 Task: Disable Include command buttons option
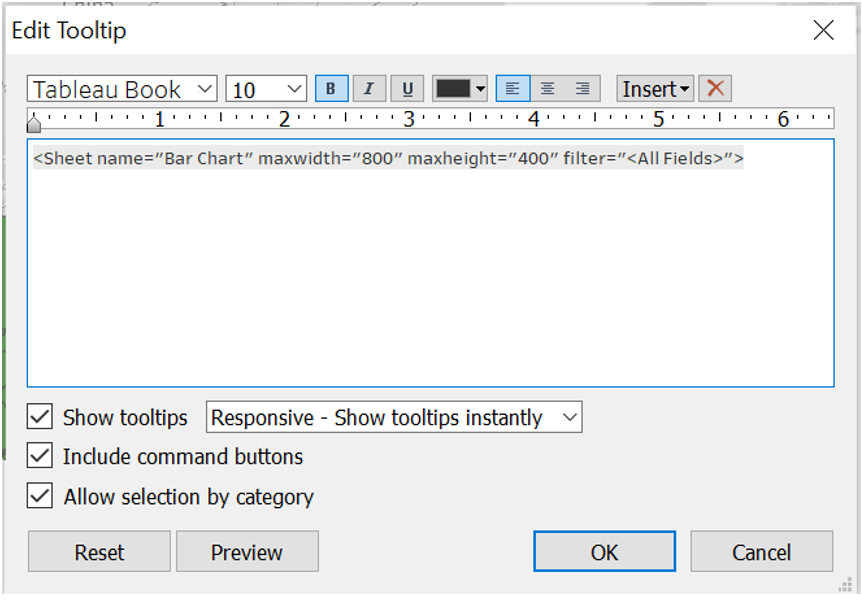(x=40, y=457)
